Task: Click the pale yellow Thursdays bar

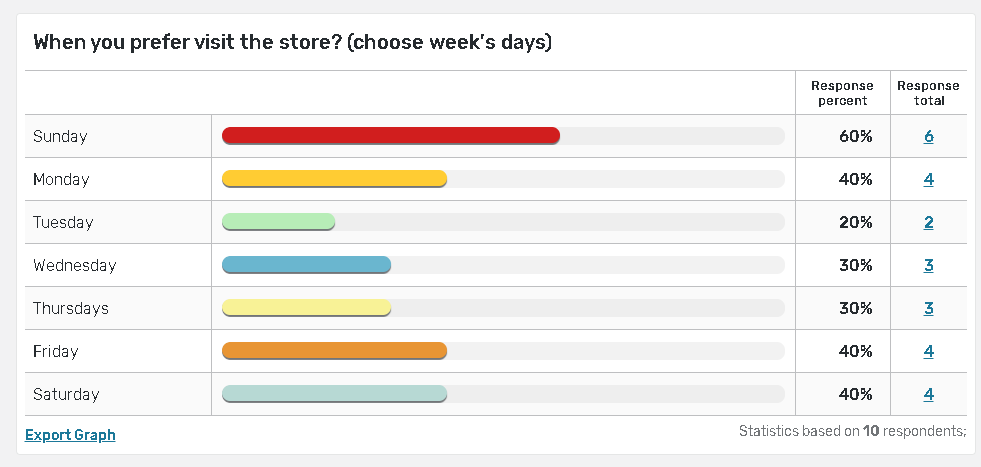Action: click(306, 308)
